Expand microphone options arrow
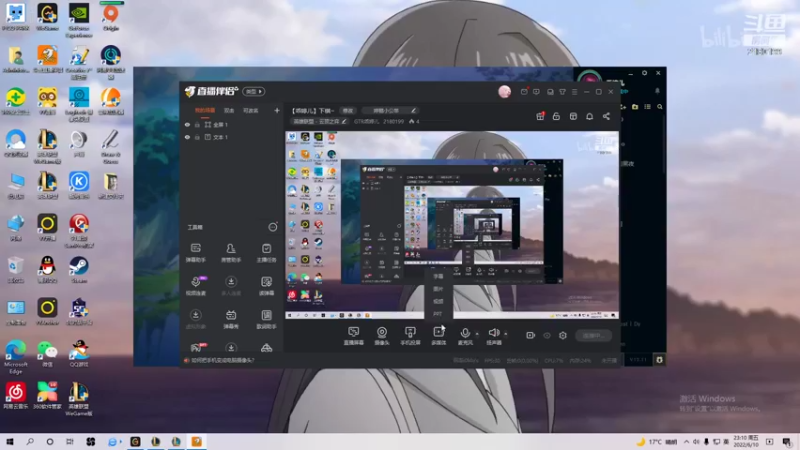This screenshot has width=800, height=450. 477,334
